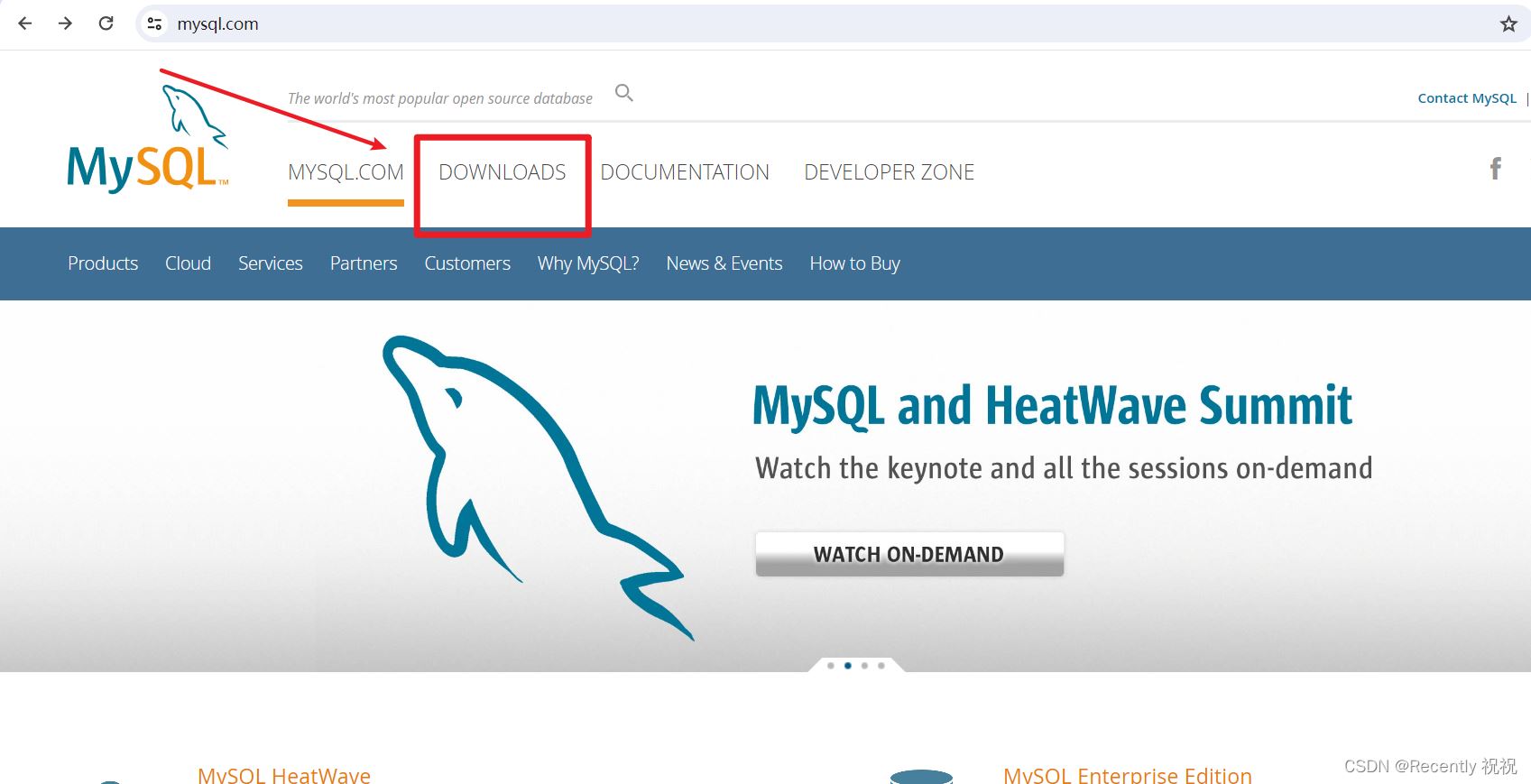Go to DOCUMENTATION tab
Viewport: 1531px width, 784px height.
[x=685, y=172]
